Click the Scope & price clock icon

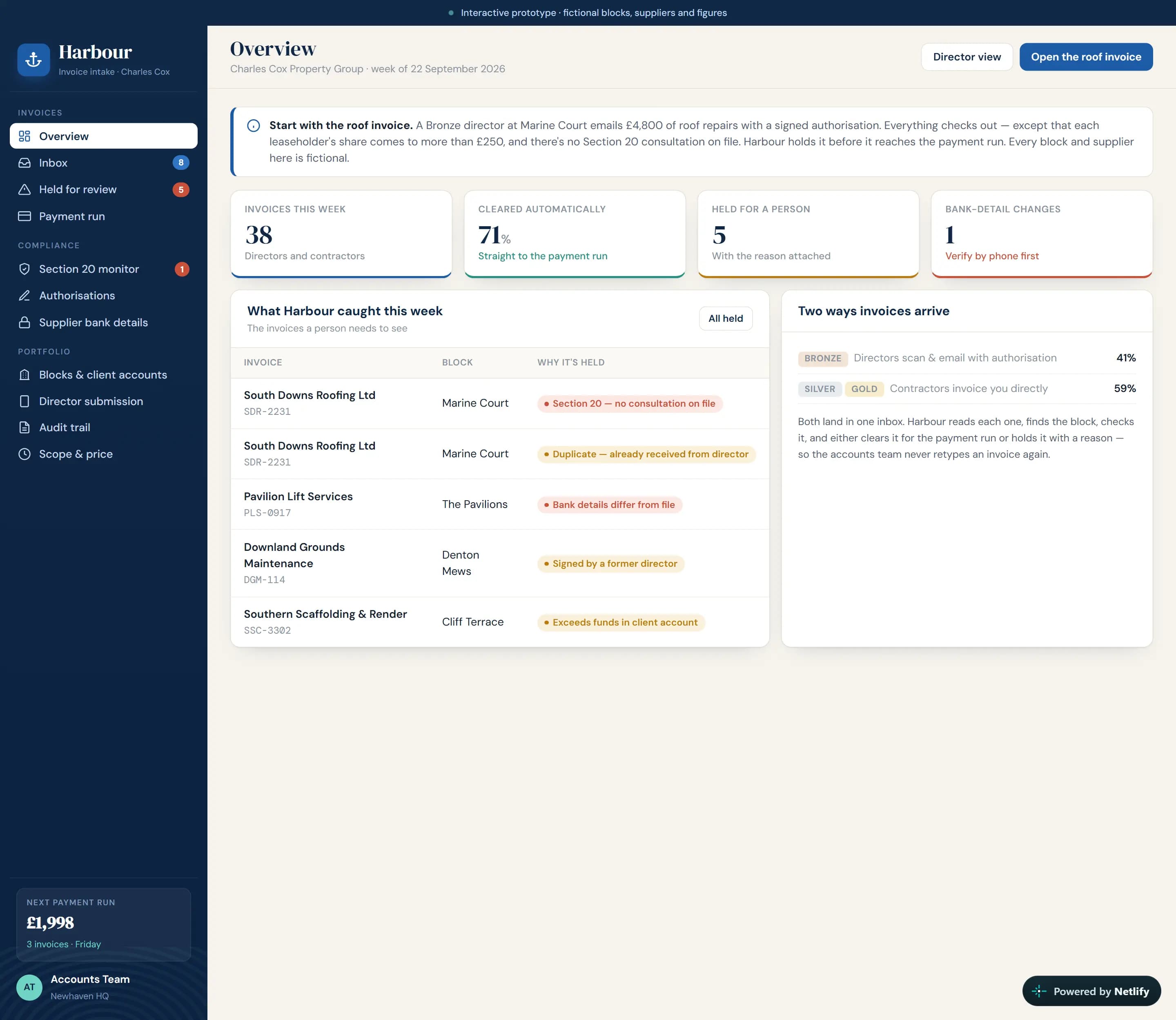24,454
